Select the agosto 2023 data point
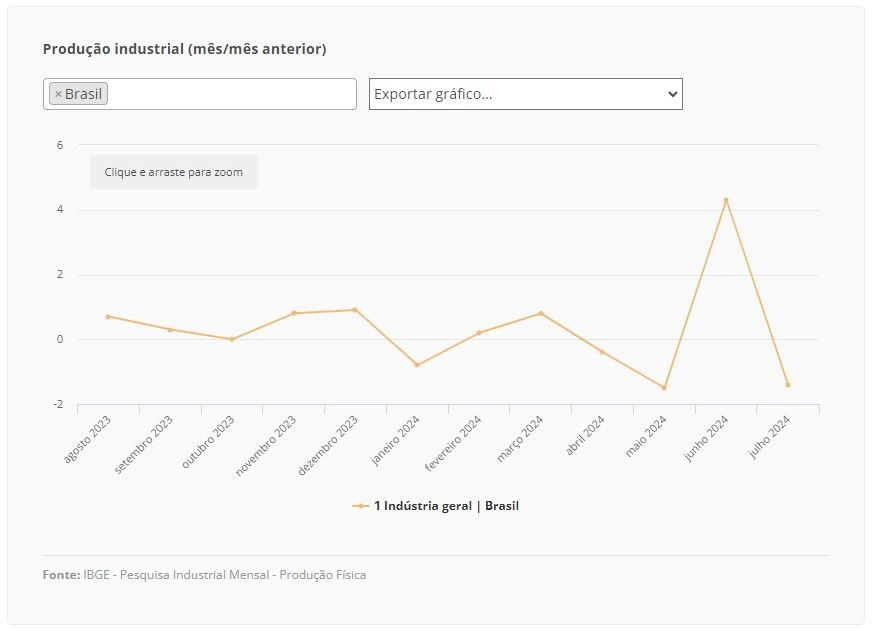Screen dimensions: 872x631 tap(108, 317)
